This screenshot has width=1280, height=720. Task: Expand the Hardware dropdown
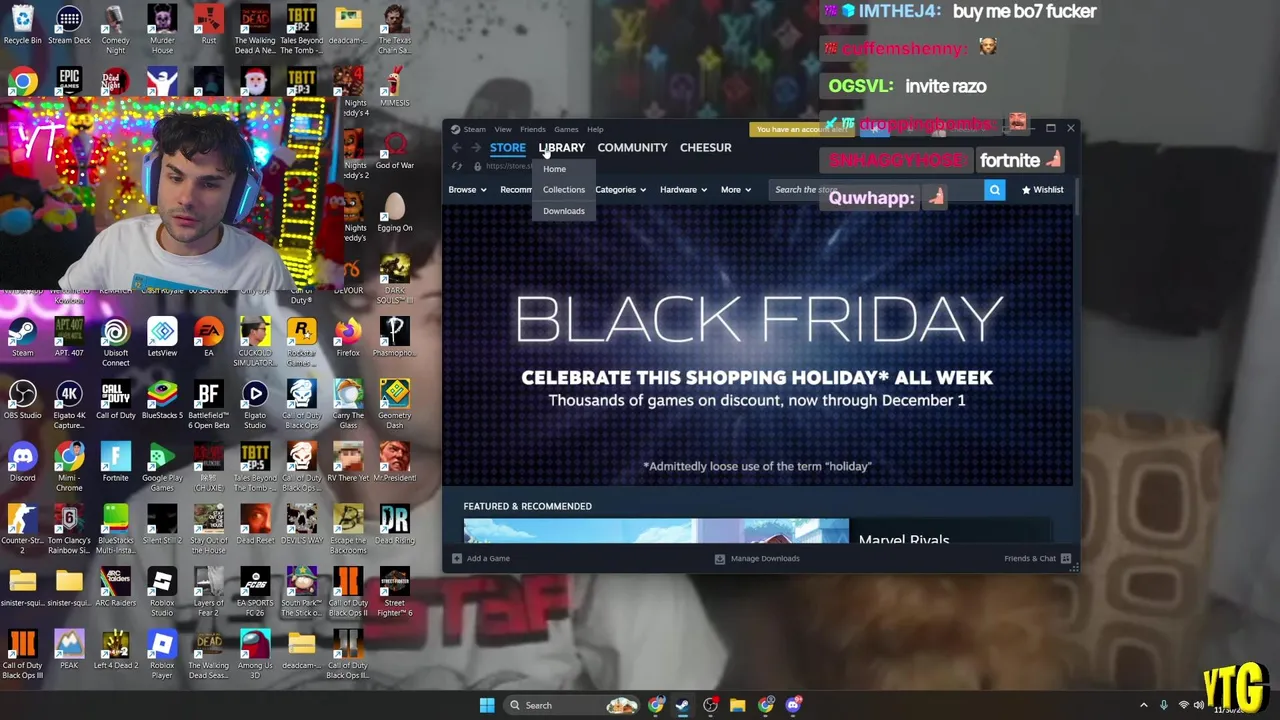(x=683, y=189)
